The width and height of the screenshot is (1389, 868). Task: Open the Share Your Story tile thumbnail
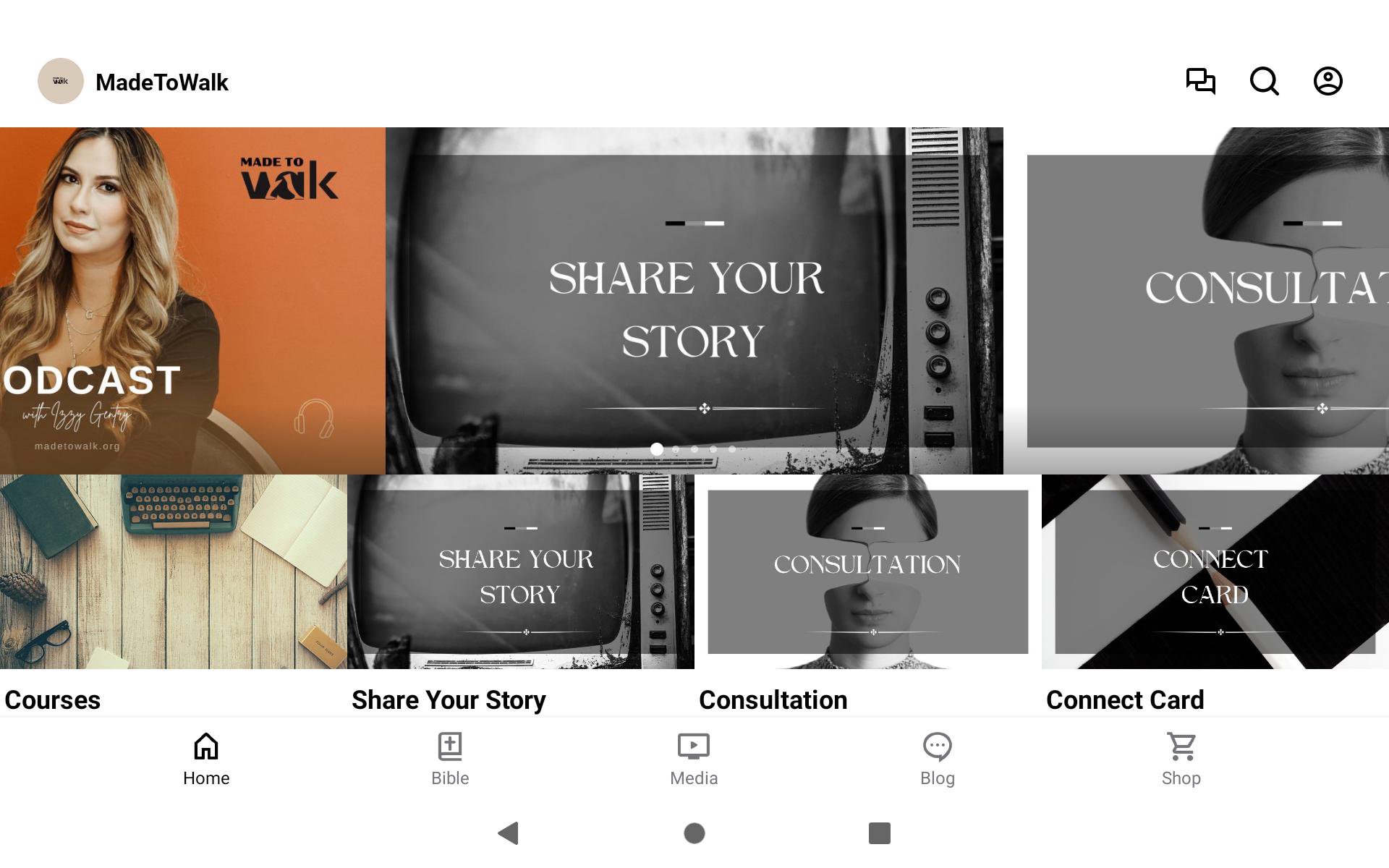(521, 571)
